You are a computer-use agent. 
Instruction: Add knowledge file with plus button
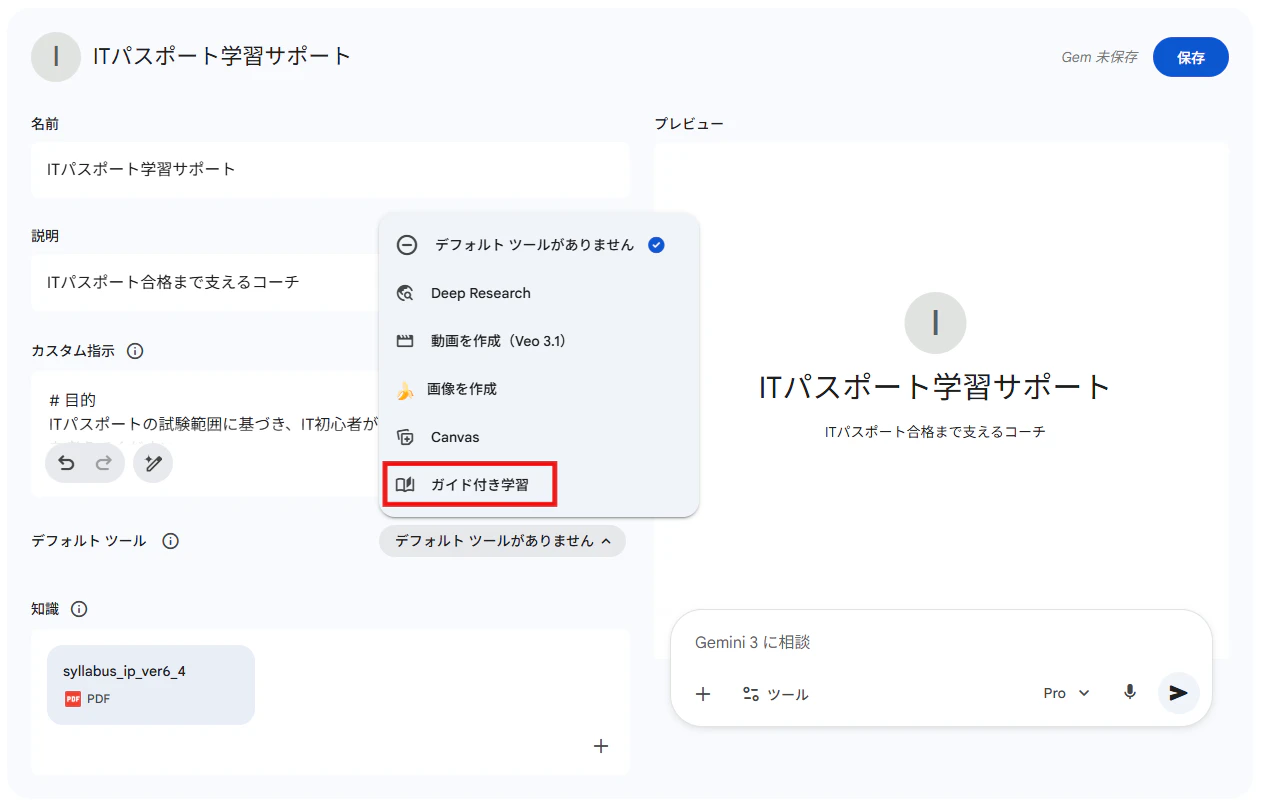pos(601,746)
